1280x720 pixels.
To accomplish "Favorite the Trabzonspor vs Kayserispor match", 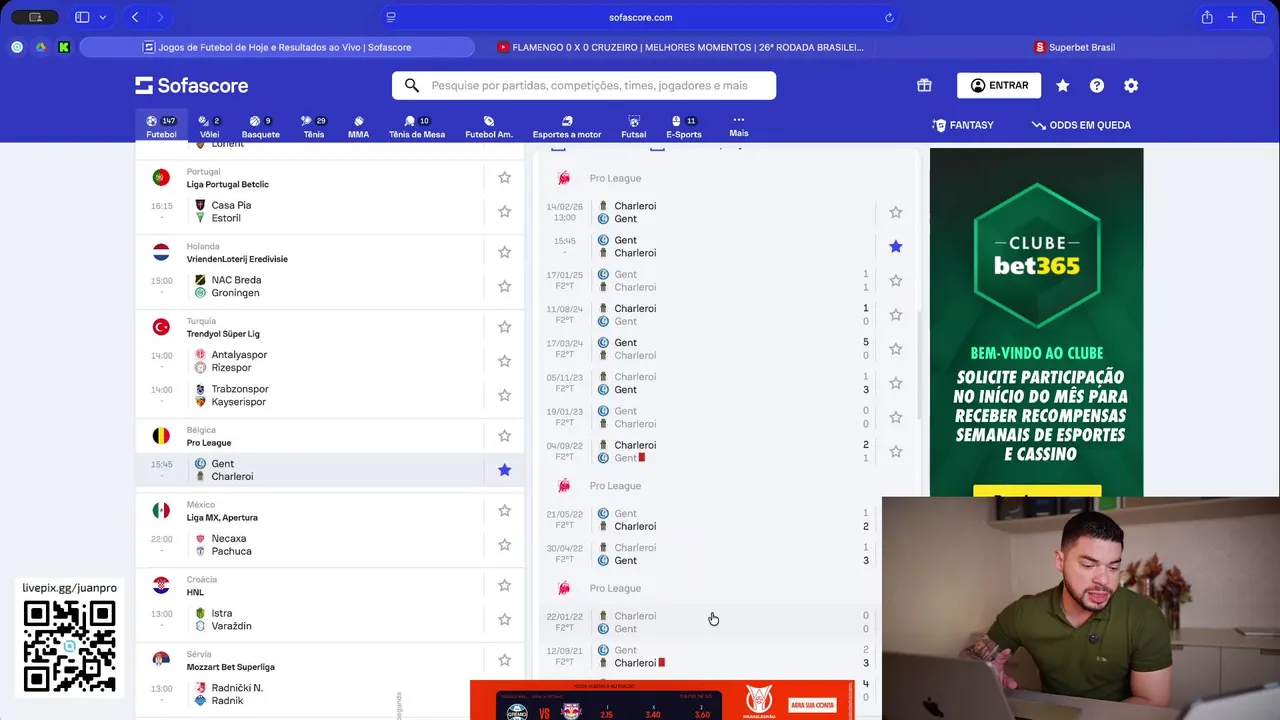I will tap(504, 395).
